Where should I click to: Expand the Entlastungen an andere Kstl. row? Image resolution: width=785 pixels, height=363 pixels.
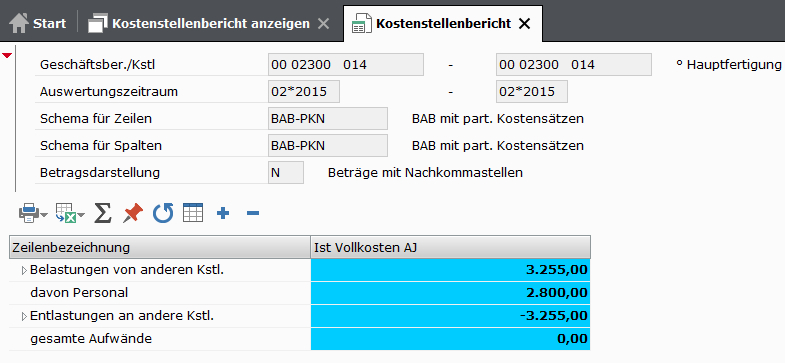(24, 316)
